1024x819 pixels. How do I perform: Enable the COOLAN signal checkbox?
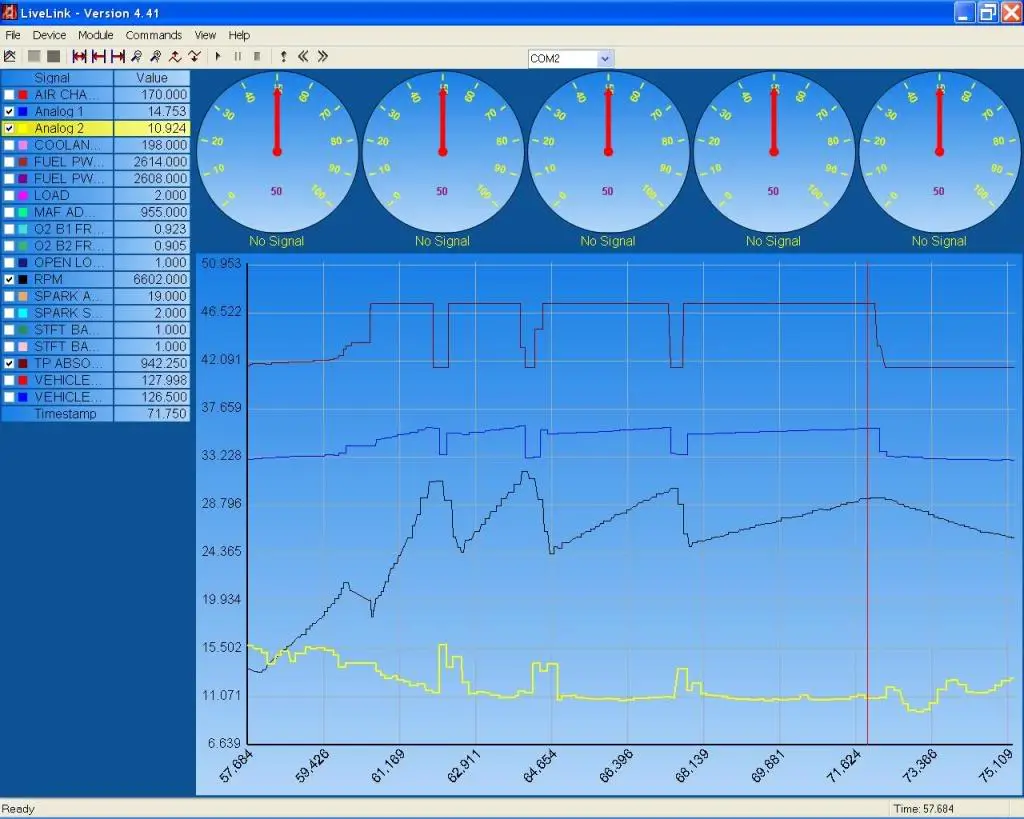pyautogui.click(x=9, y=145)
